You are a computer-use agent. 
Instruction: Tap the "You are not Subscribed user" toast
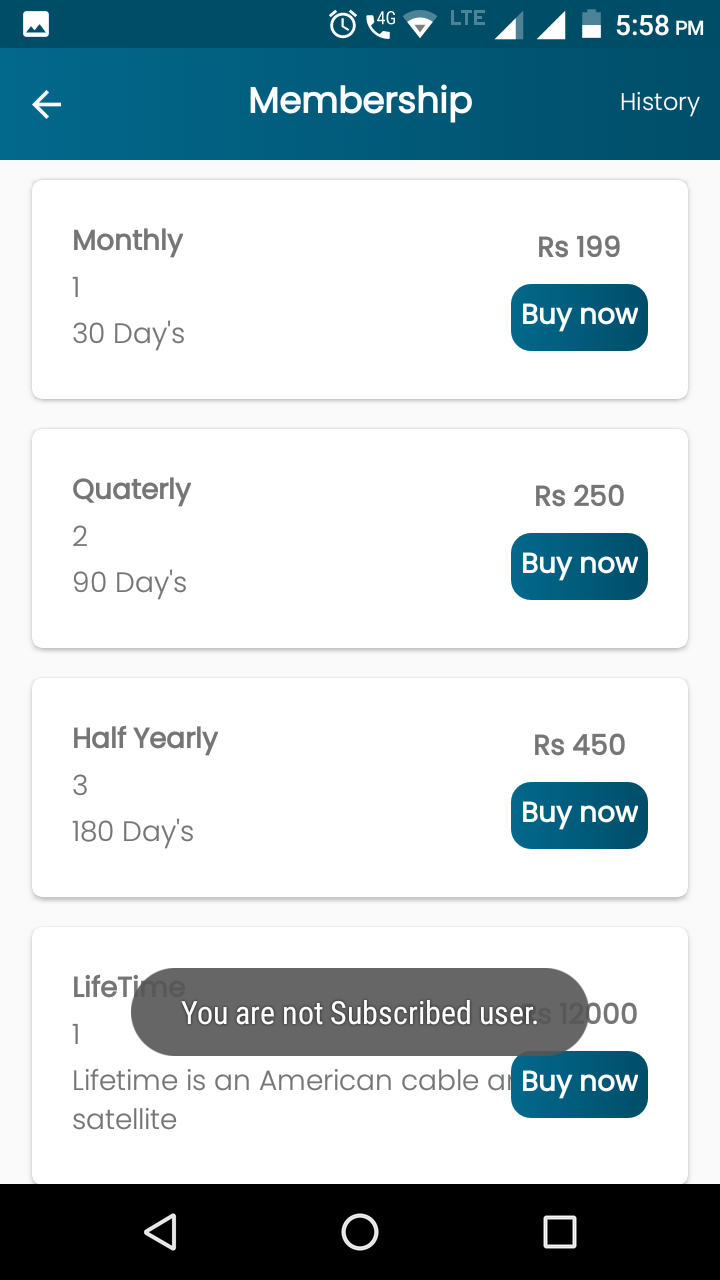tap(359, 1012)
